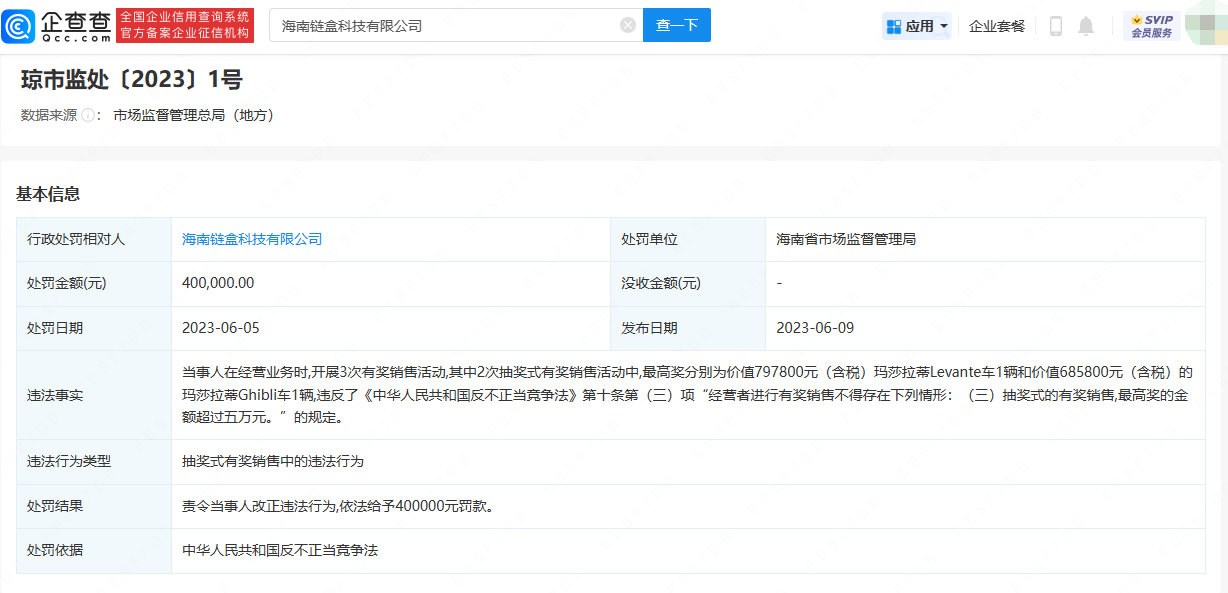The image size is (1228, 593).
Task: Click the 中华人民共和国反不正当竞争法 penalty basis text
Action: pos(280,550)
